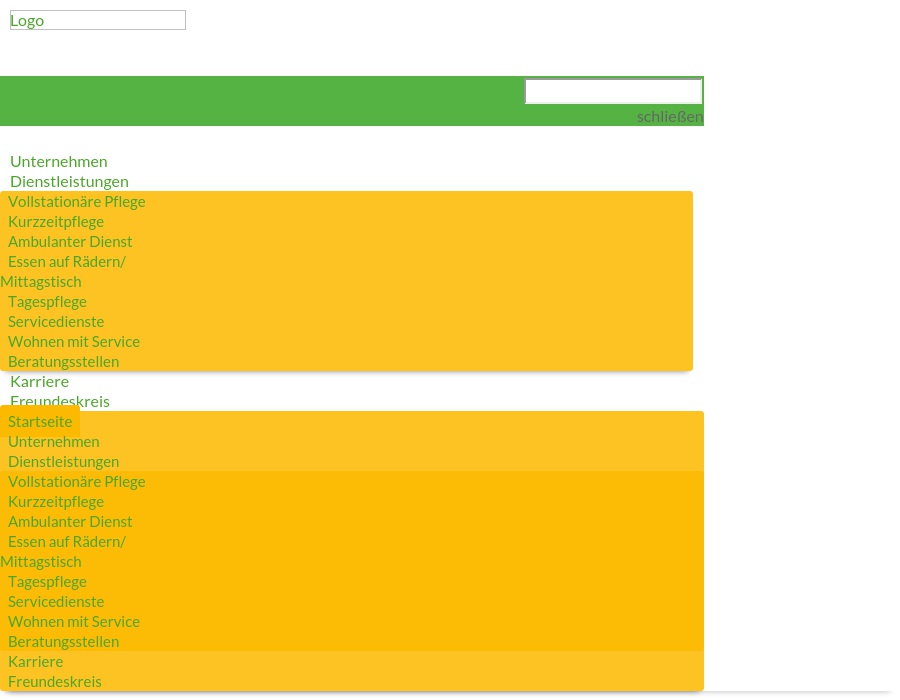The height and width of the screenshot is (700, 900).
Task: Select Vollstationäre Pflege in the upper submenu
Action: [77, 201]
